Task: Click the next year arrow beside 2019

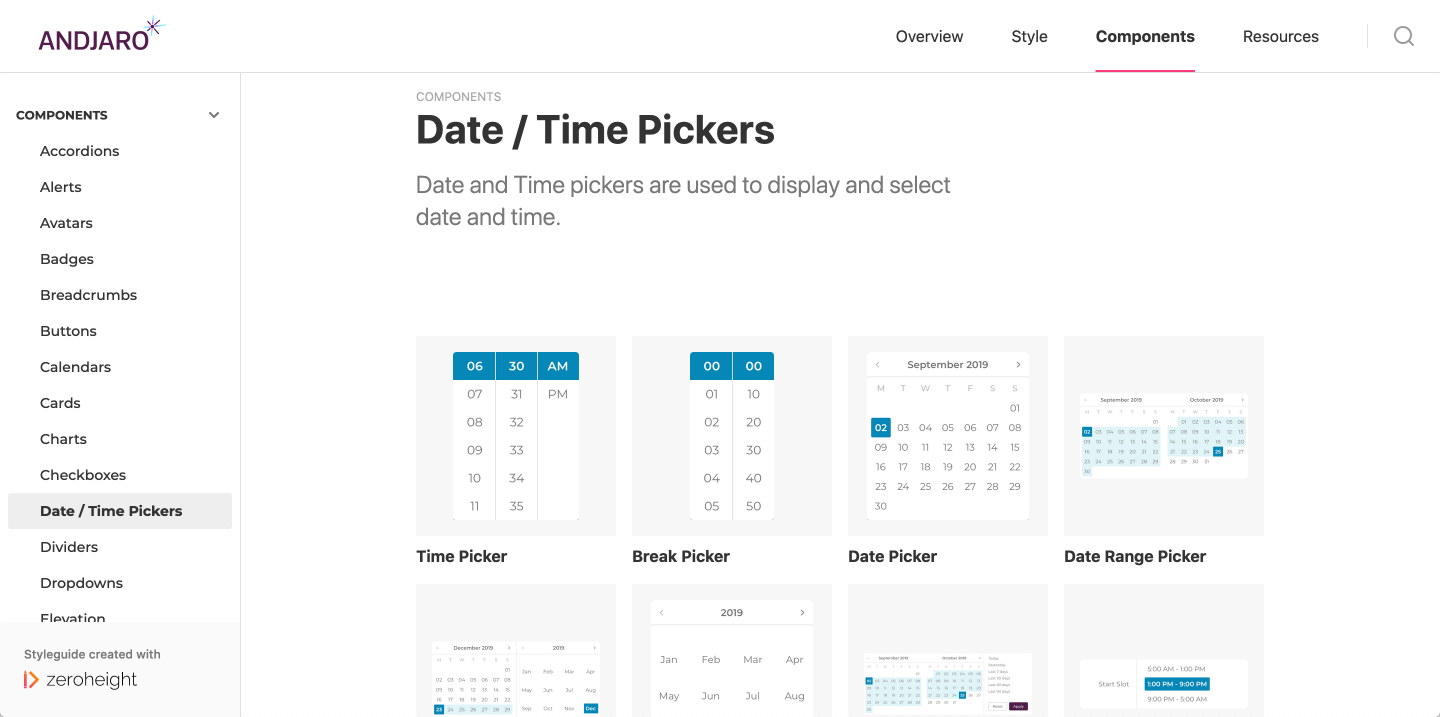Action: [x=802, y=613]
